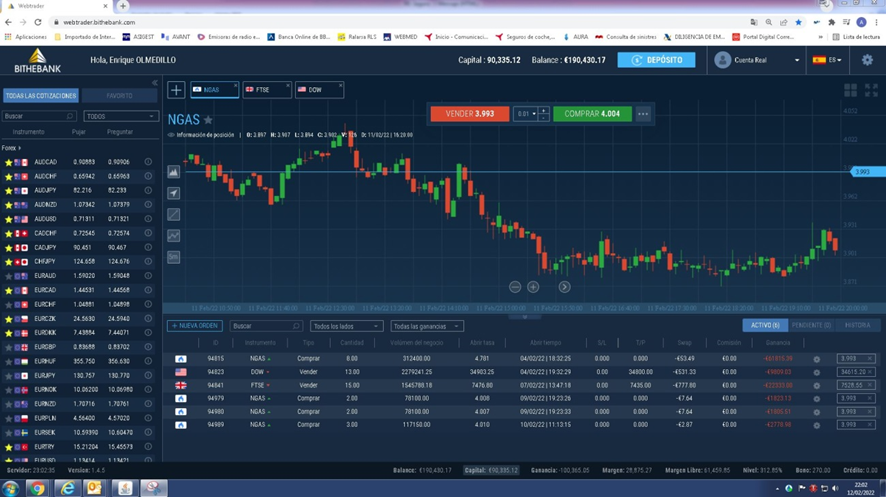Expand chart to fullscreen
The image size is (886, 497).
[x=871, y=90]
